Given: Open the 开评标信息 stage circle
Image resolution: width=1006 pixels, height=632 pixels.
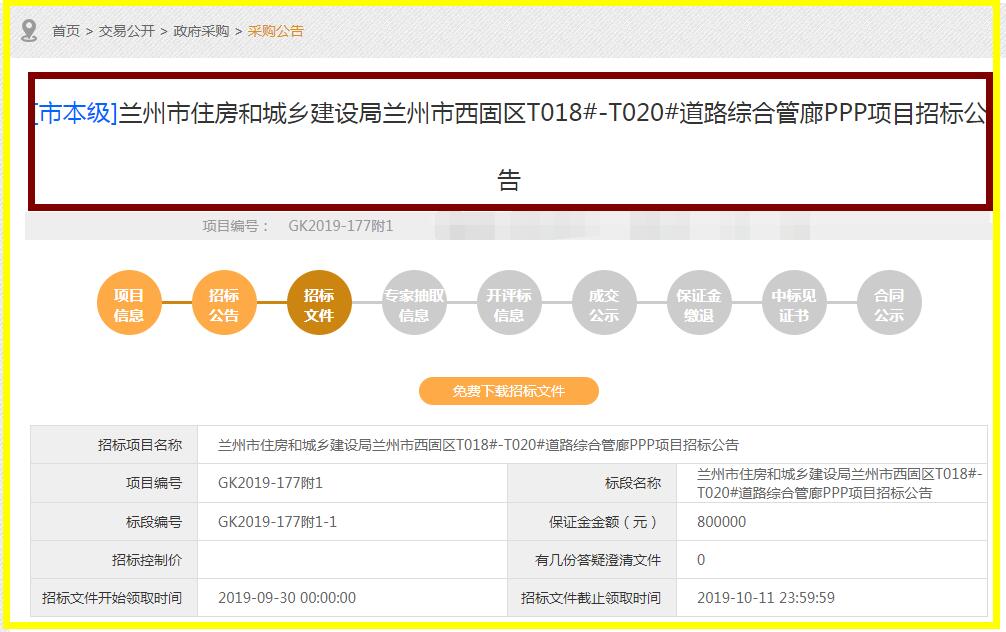Looking at the screenshot, I should click(x=509, y=302).
